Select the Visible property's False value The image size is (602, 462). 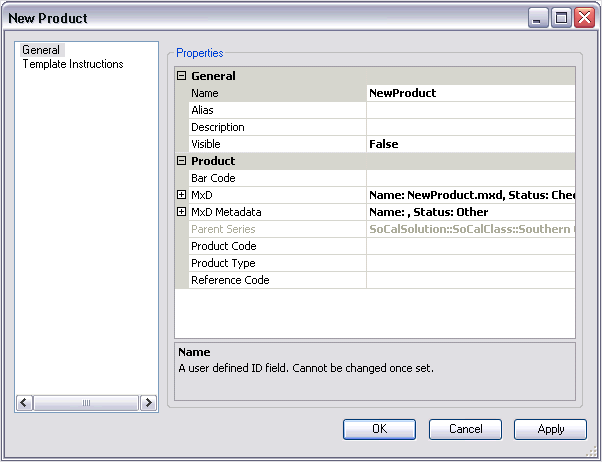point(470,144)
